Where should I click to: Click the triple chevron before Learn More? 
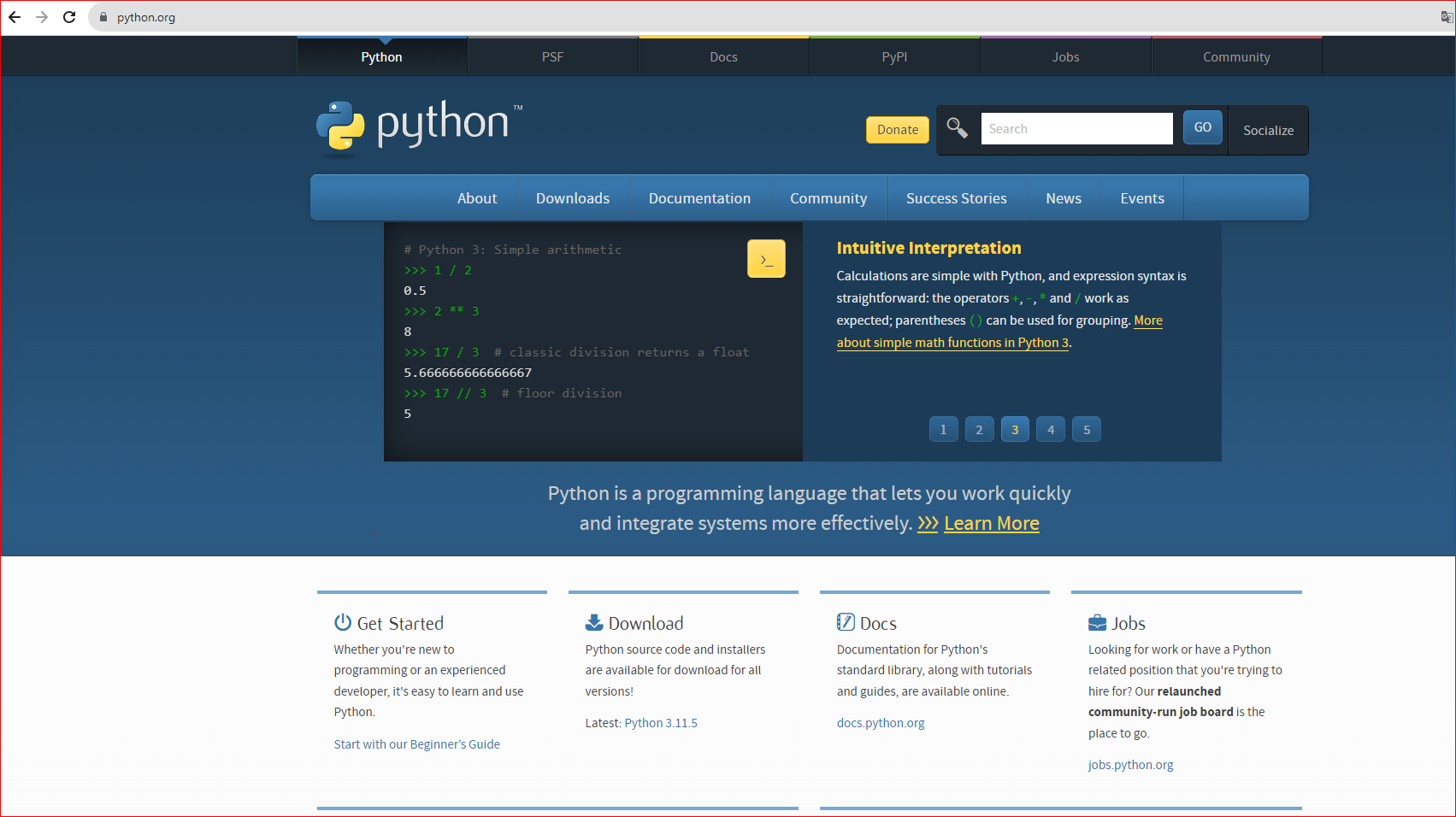point(928,523)
